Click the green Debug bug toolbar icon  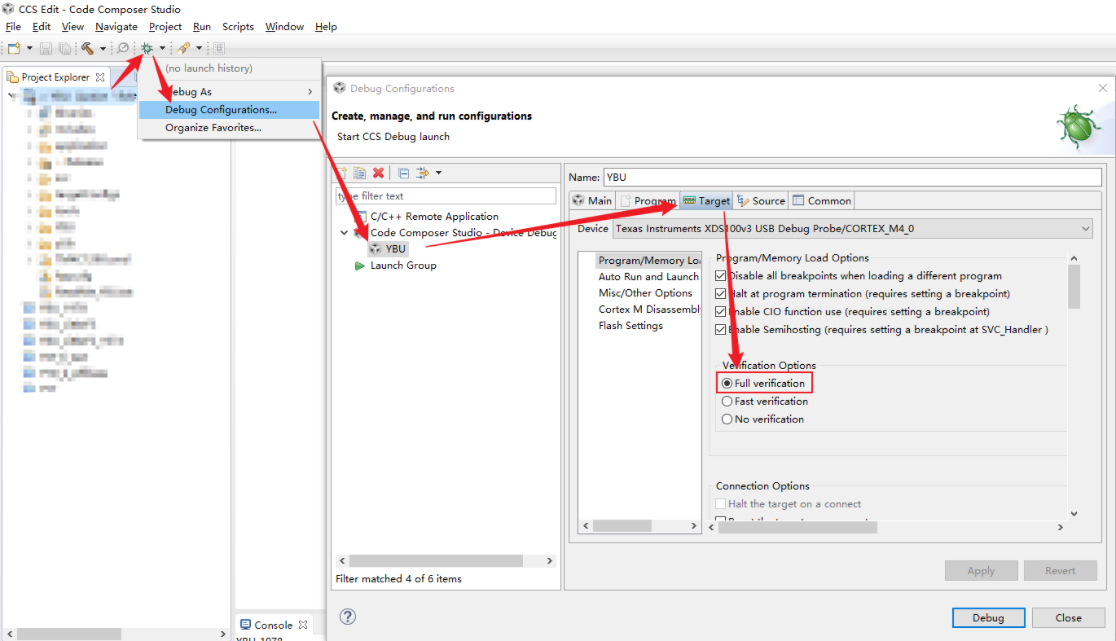point(147,48)
